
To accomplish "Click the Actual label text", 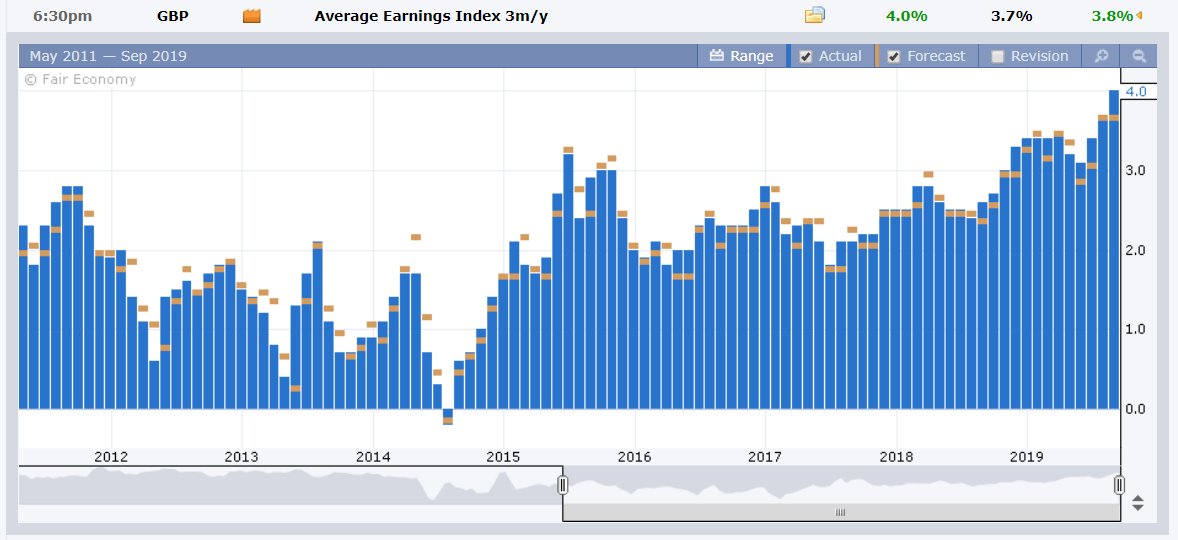I will [x=840, y=56].
